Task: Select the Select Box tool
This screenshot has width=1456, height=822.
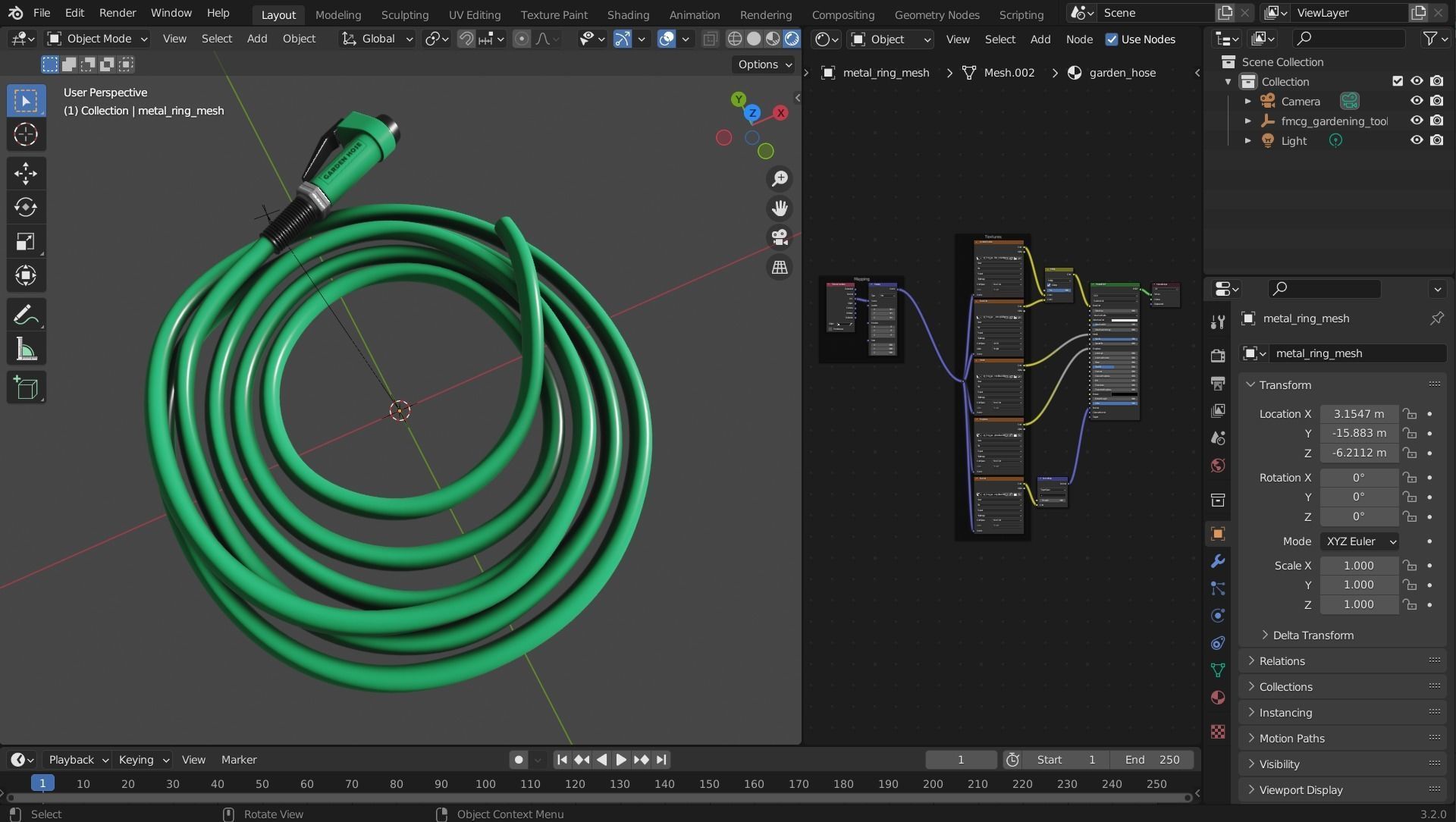Action: click(x=26, y=101)
